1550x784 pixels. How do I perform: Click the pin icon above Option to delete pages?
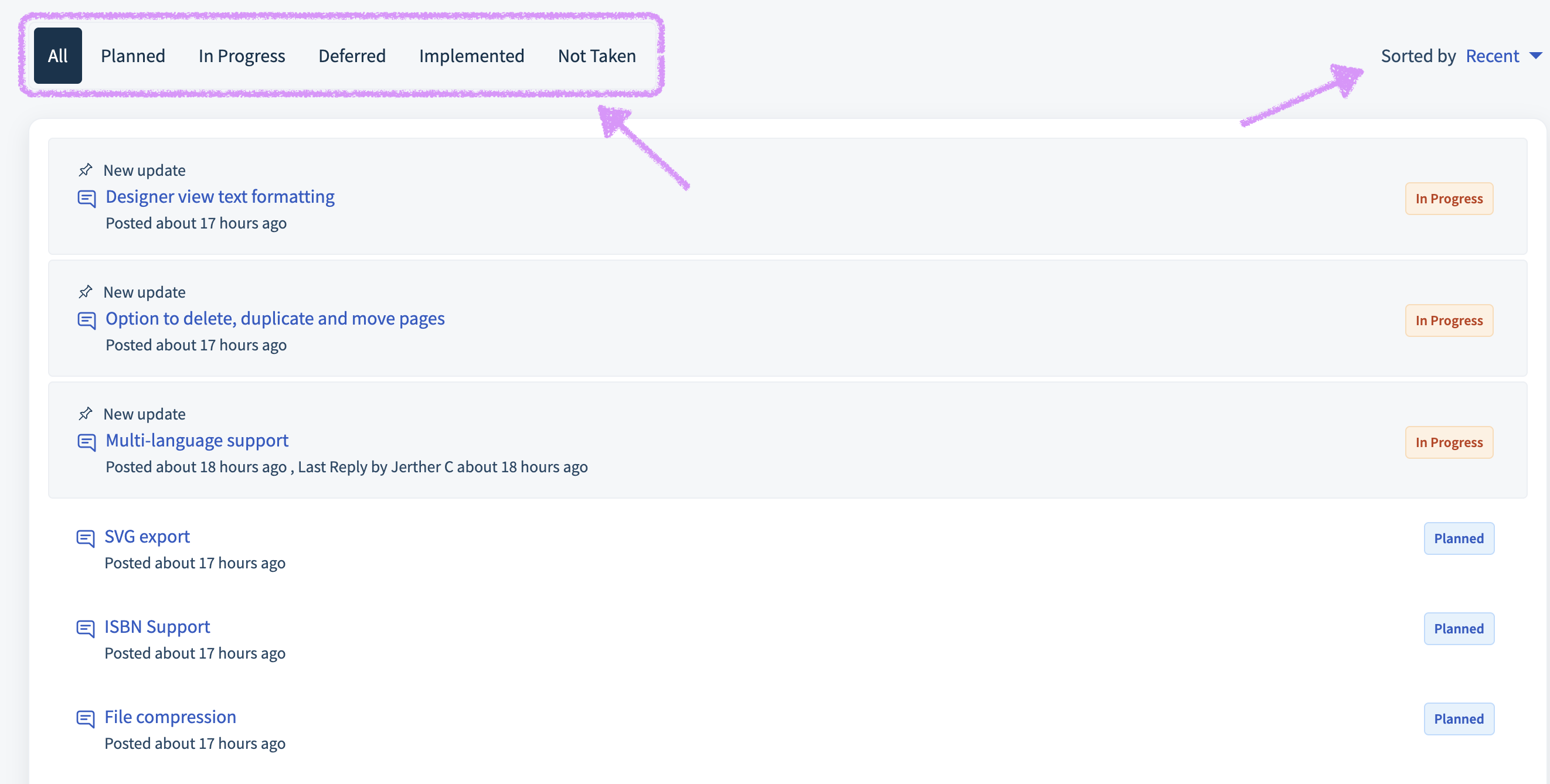(86, 292)
